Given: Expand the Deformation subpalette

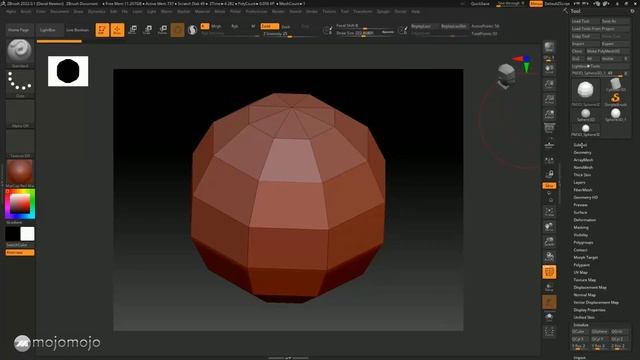Looking at the screenshot, I should coord(584,220).
